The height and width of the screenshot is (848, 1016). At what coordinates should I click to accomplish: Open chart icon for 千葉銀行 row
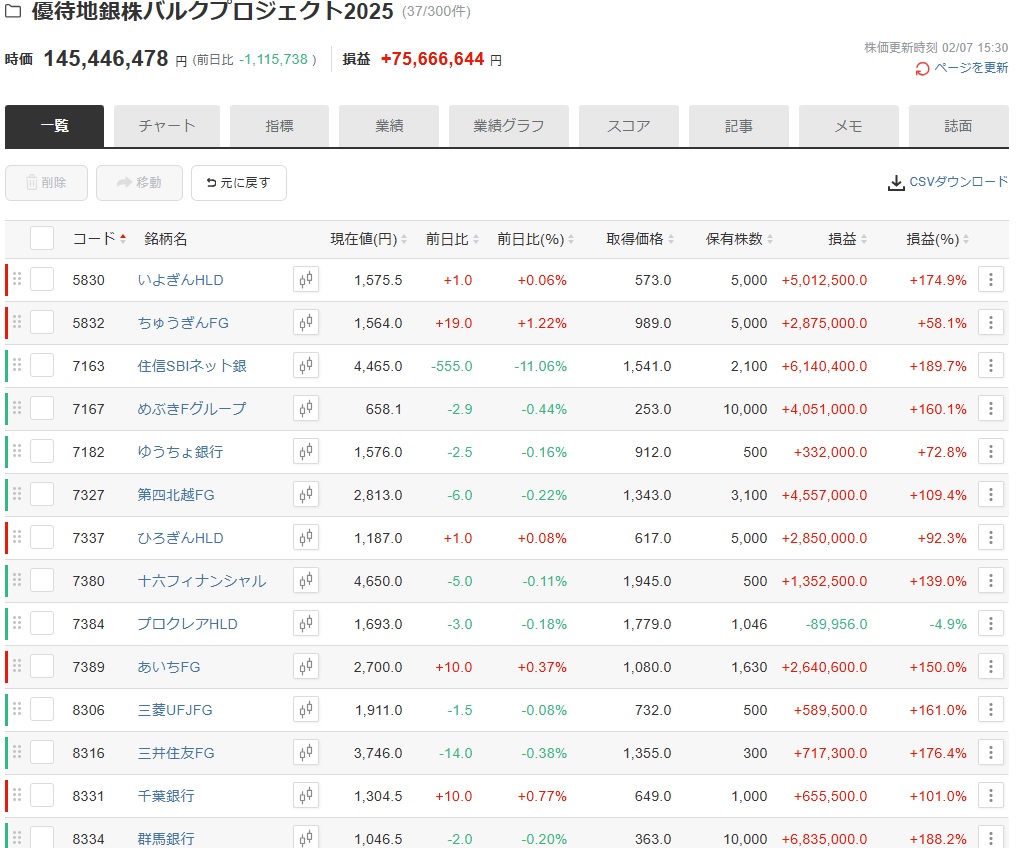[306, 796]
